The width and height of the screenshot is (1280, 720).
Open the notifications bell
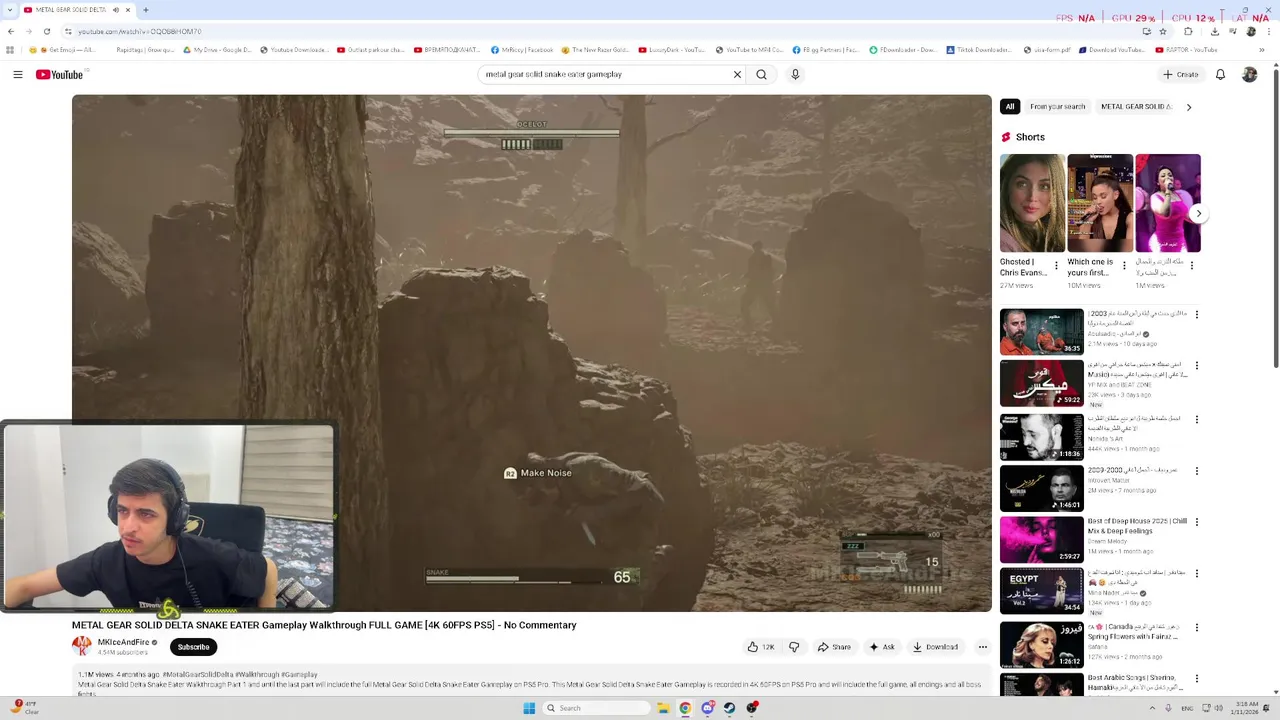click(x=1220, y=74)
